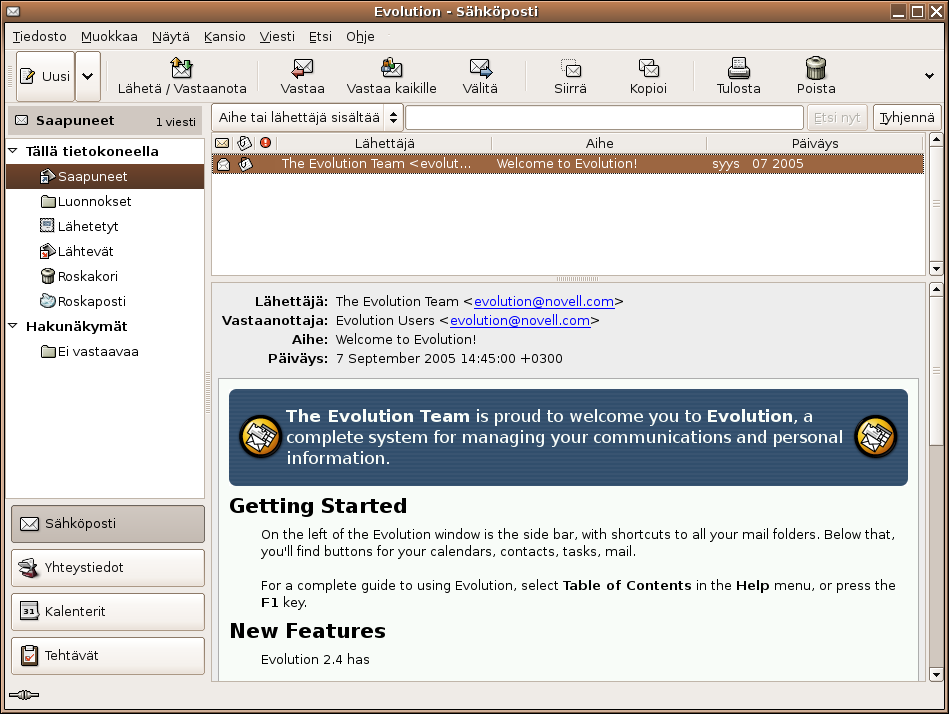This screenshot has height=714, width=949.
Task: Click the Uusi new message button
Action: click(x=45, y=76)
